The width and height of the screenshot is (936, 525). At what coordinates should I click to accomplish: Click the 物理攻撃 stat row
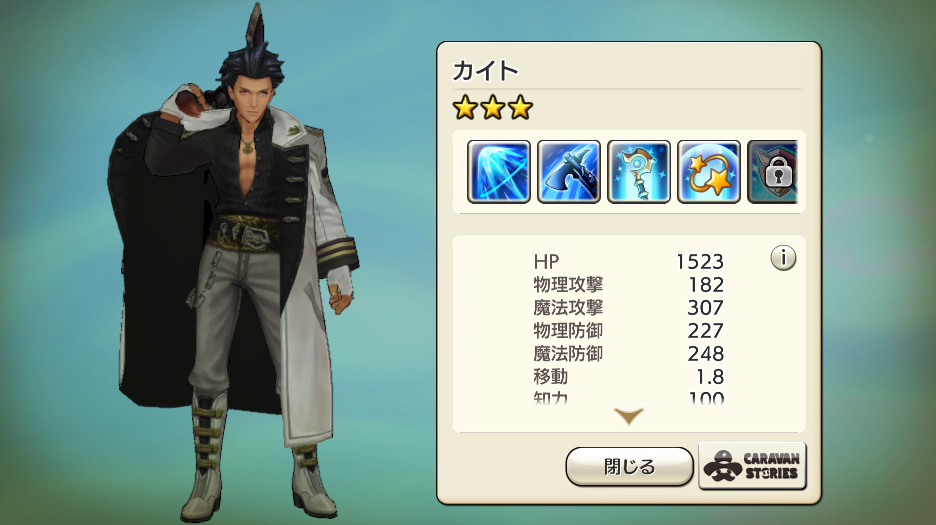629,285
